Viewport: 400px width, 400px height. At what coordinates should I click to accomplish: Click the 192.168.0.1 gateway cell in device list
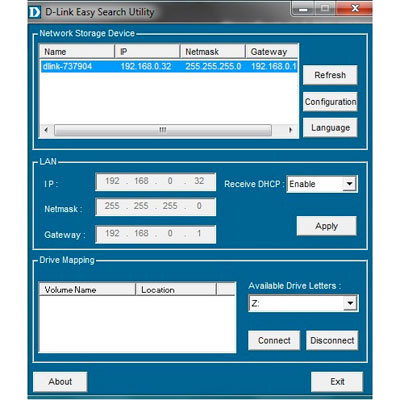[x=274, y=66]
